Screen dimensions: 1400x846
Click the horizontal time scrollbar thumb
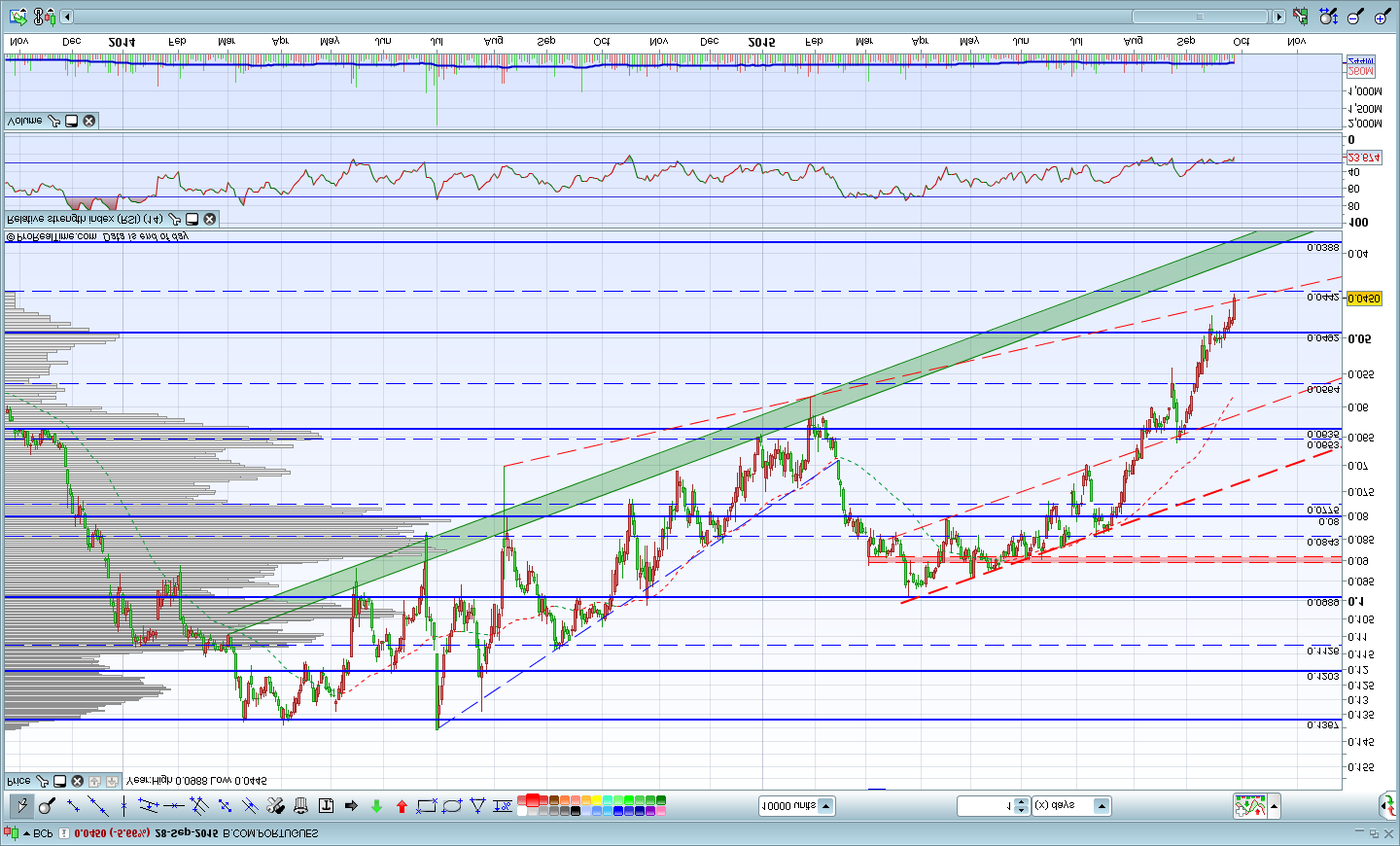point(1200,17)
